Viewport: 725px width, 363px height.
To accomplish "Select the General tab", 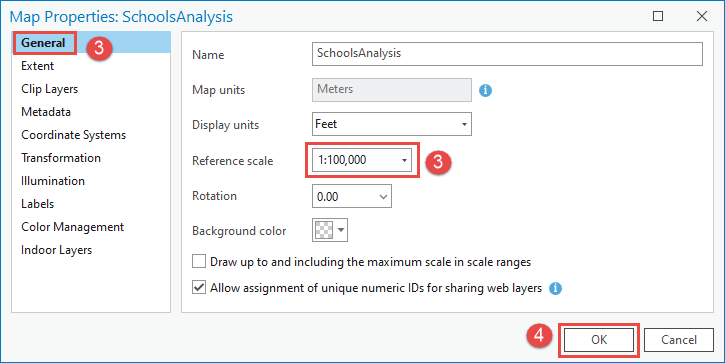I will pyautogui.click(x=91, y=43).
